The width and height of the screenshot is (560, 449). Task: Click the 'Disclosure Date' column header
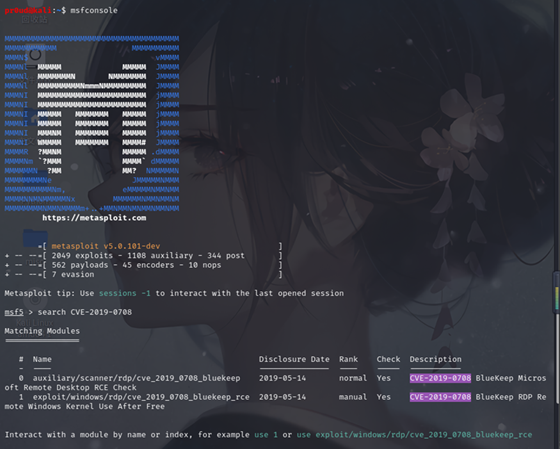click(x=294, y=359)
